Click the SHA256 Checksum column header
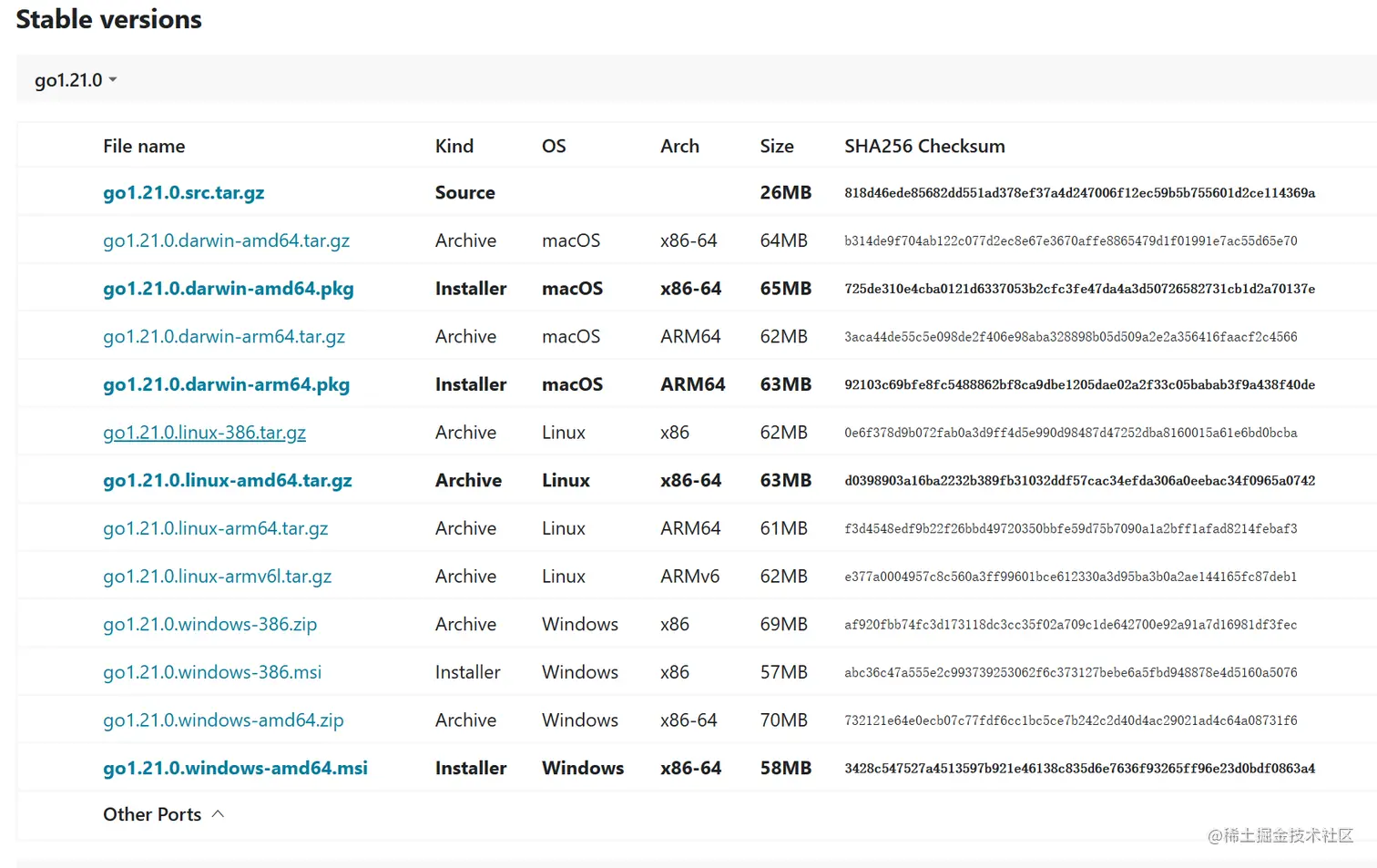 (924, 146)
